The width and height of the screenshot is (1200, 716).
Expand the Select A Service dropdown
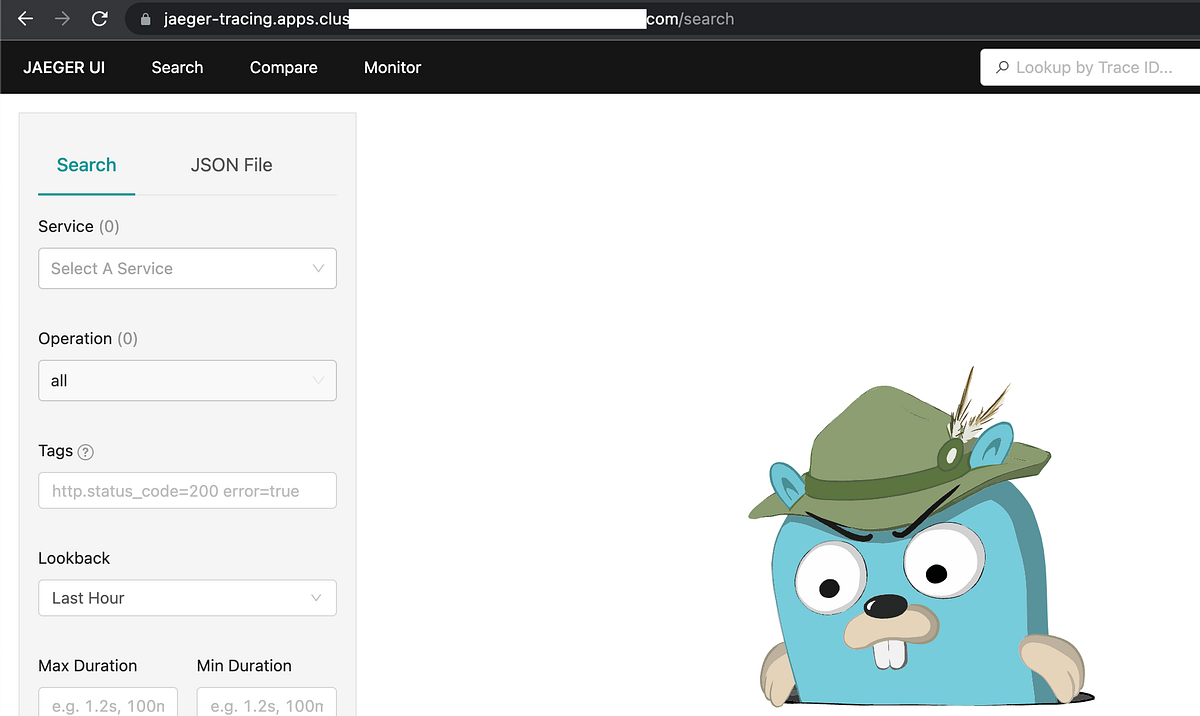[187, 268]
